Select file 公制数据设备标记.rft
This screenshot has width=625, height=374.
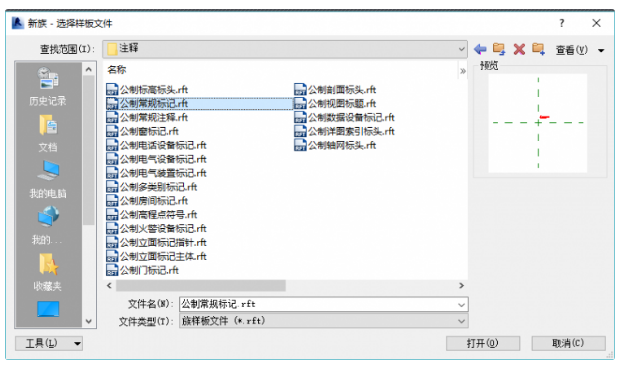click(x=351, y=117)
